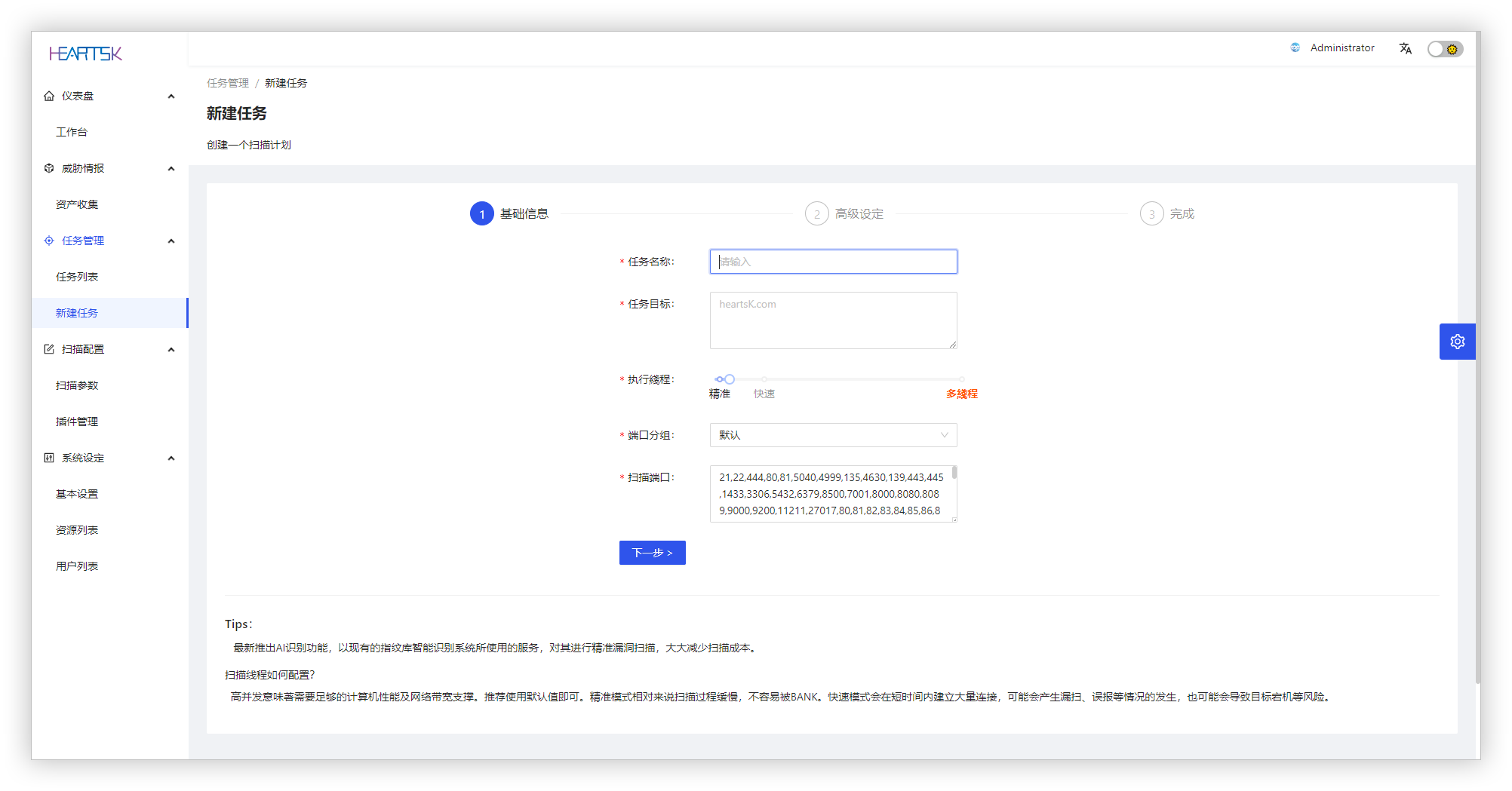The height and width of the screenshot is (791, 1512).
Task: Open 工作台 in the sidebar
Action: tap(110, 132)
